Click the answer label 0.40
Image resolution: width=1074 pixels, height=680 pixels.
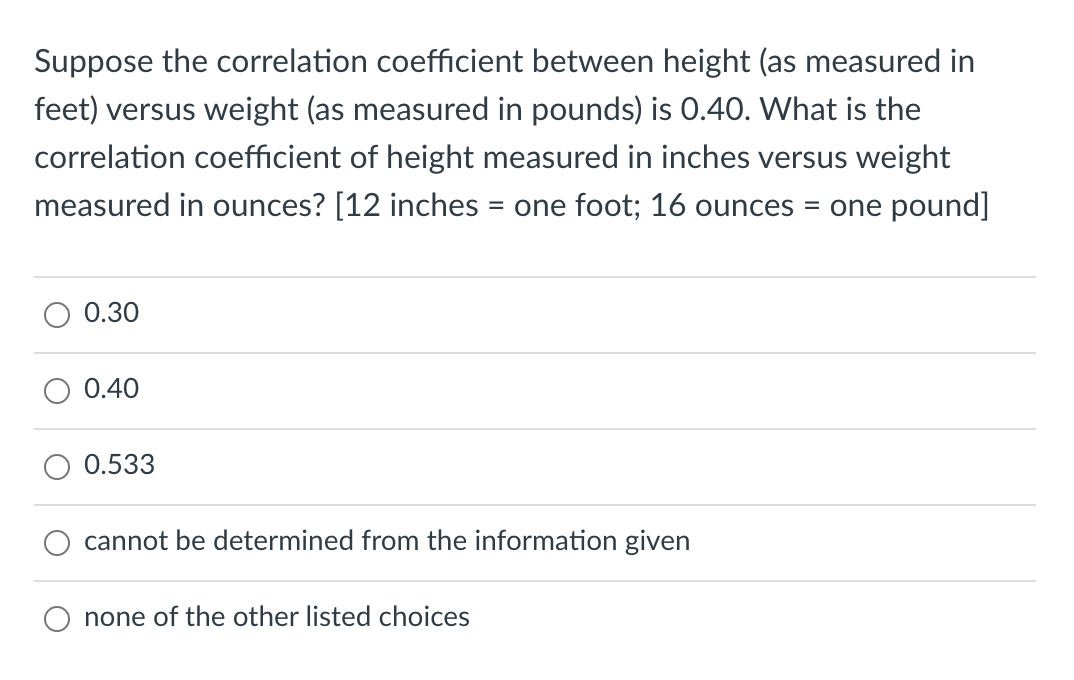point(111,388)
